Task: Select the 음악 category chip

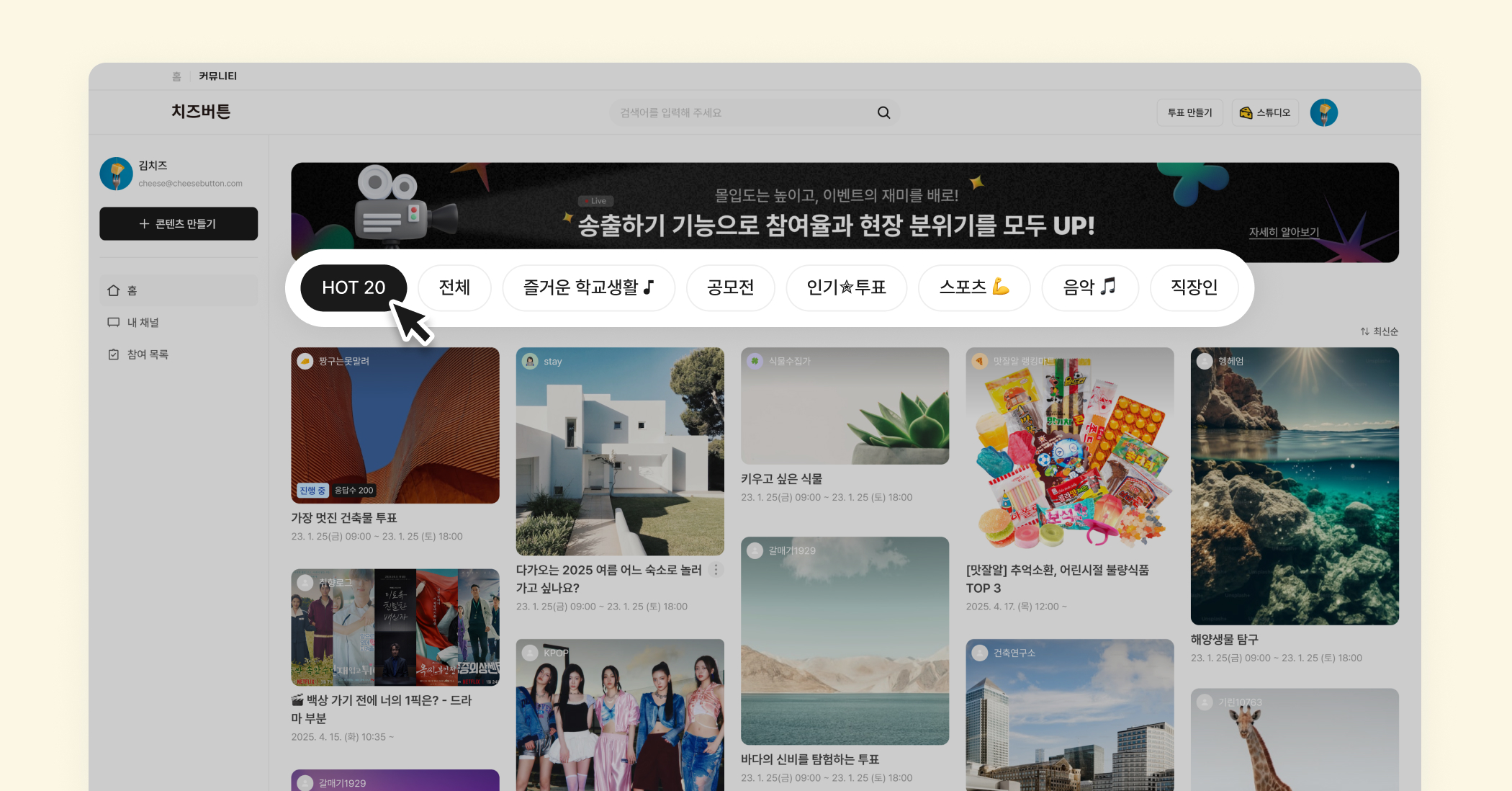Action: click(x=1089, y=287)
